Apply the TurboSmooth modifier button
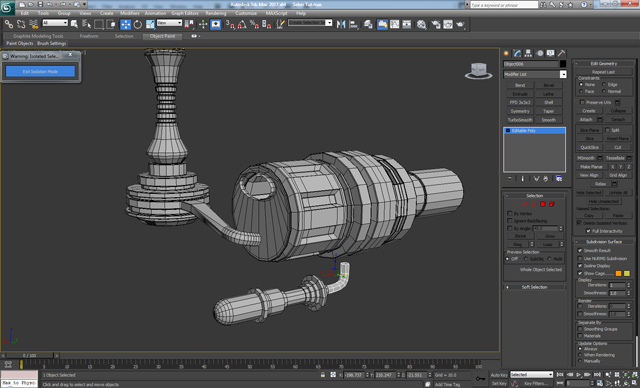The height and width of the screenshot is (388, 640). click(520, 120)
